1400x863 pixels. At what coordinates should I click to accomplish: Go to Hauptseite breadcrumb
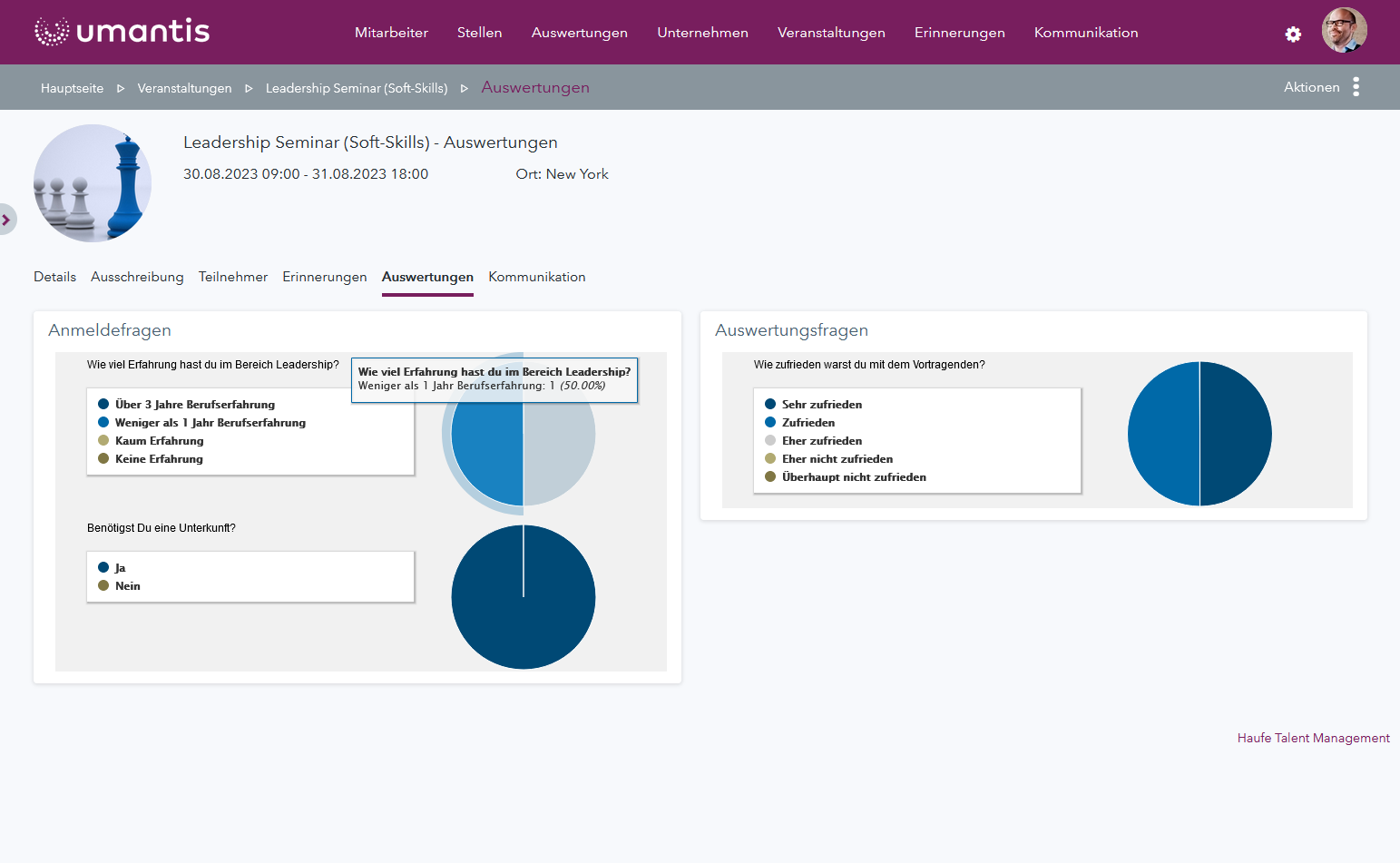click(x=72, y=88)
